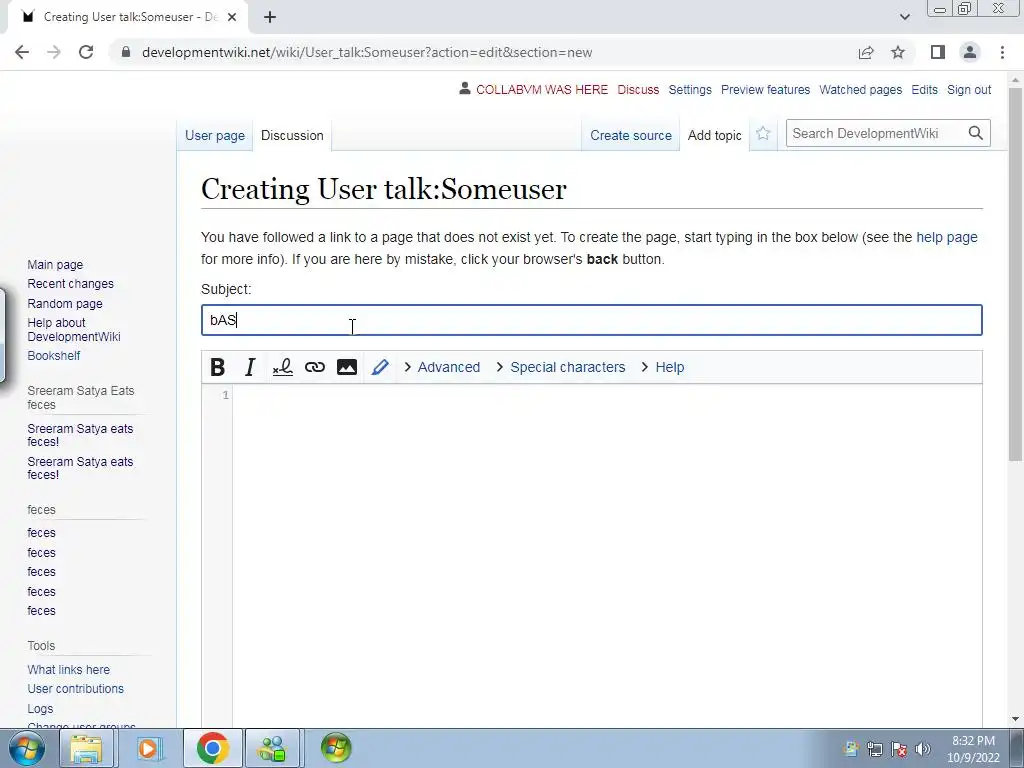Open the Create source tab
The width and height of the screenshot is (1024, 768).
pos(631,135)
